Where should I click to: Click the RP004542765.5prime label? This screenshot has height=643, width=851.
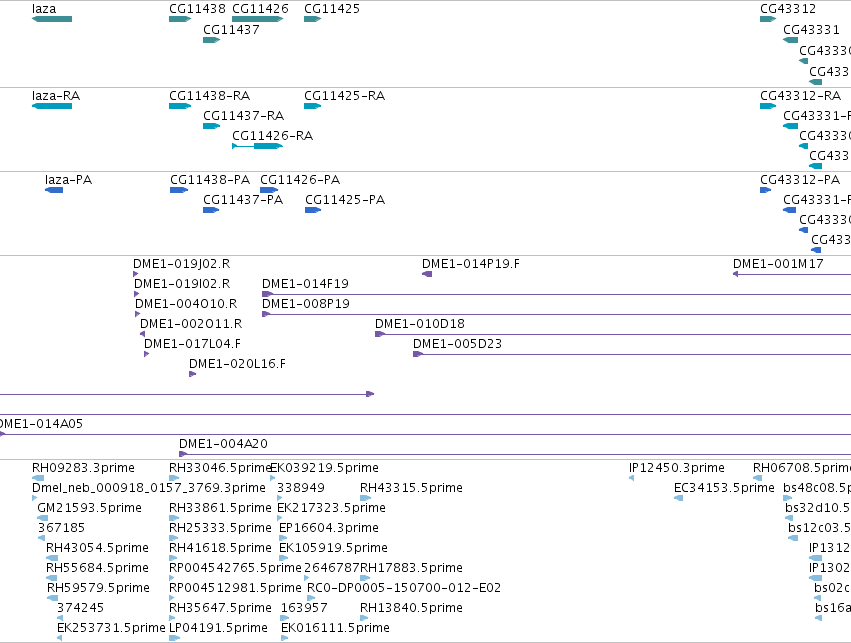click(236, 569)
